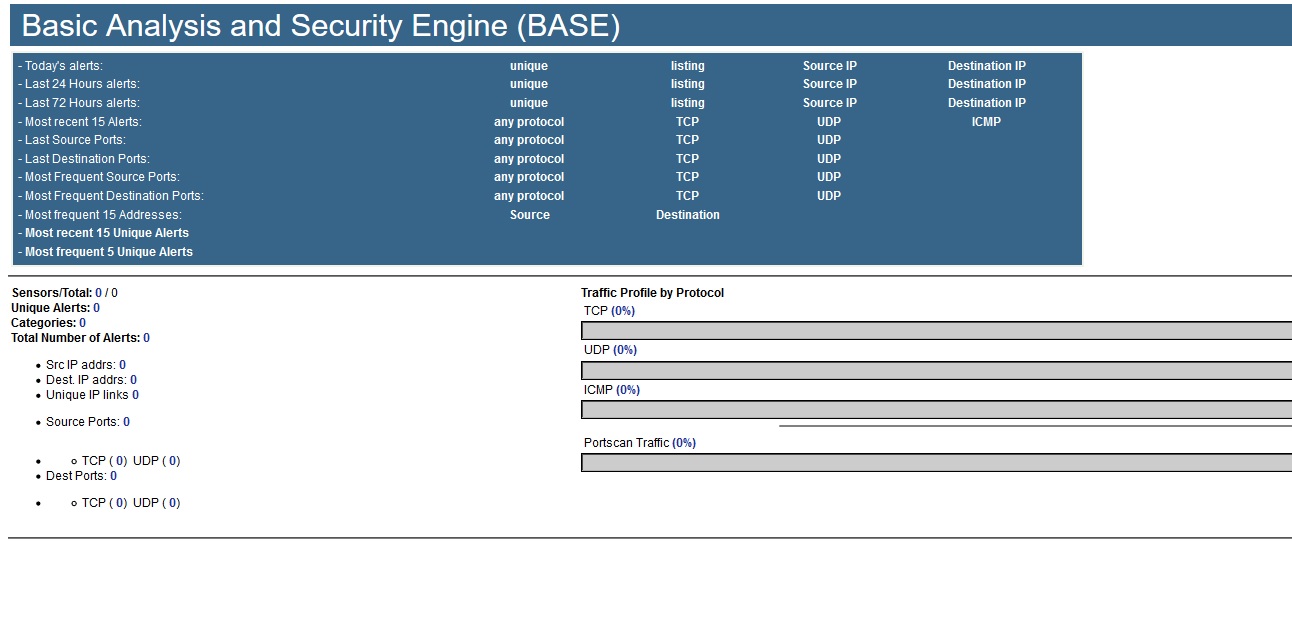Show most recent 15 TCP alerts
The width and height of the screenshot is (1292, 618).
coord(687,122)
